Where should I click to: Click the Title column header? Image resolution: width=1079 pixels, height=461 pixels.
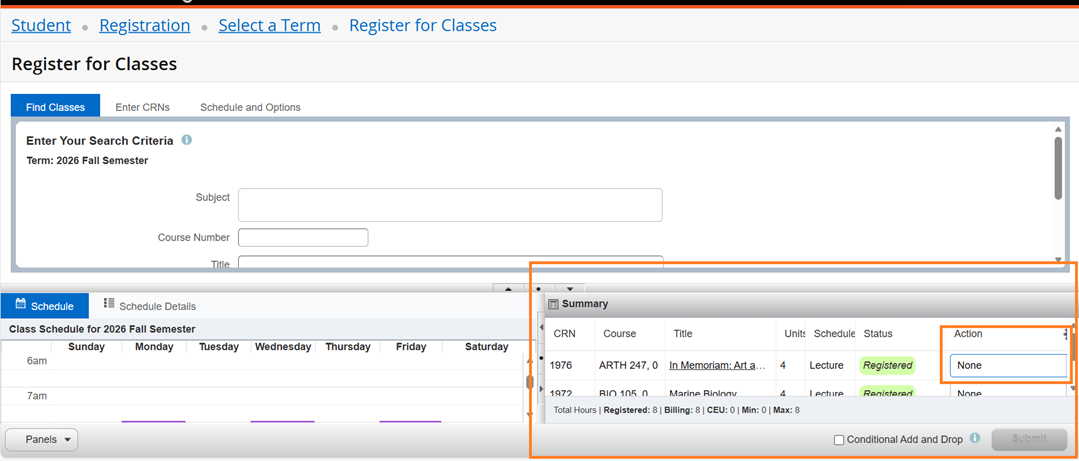pyautogui.click(x=683, y=334)
